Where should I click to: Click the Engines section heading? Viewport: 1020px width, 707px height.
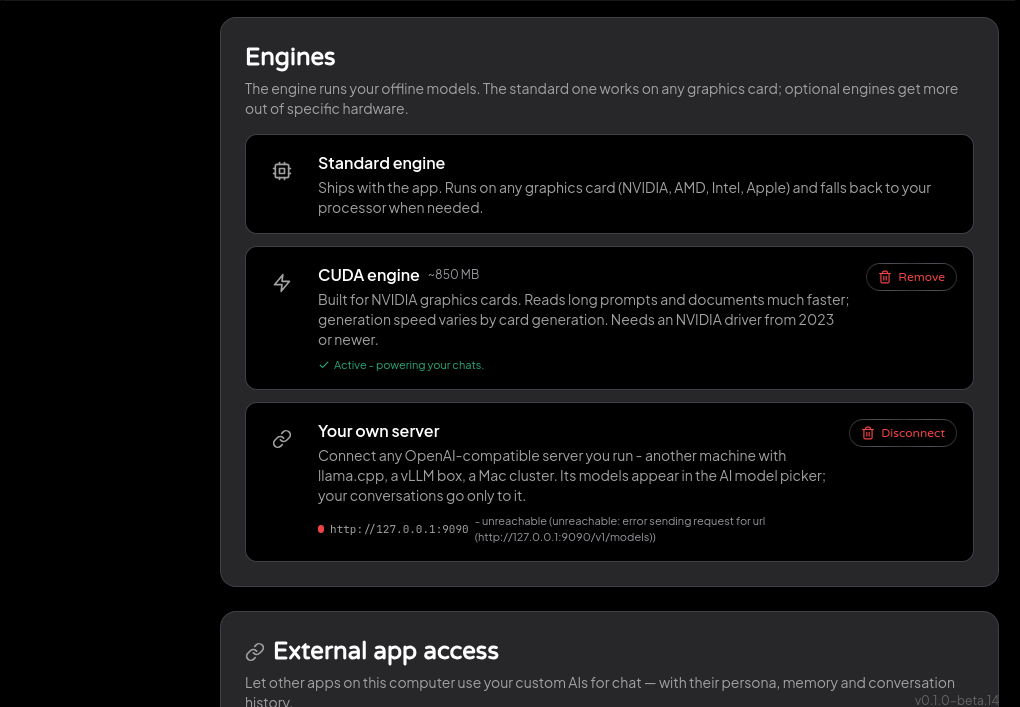tap(290, 57)
